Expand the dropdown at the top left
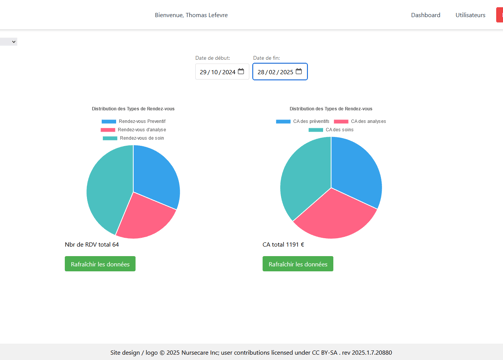Screen dimensions: 503x360 point(8,42)
